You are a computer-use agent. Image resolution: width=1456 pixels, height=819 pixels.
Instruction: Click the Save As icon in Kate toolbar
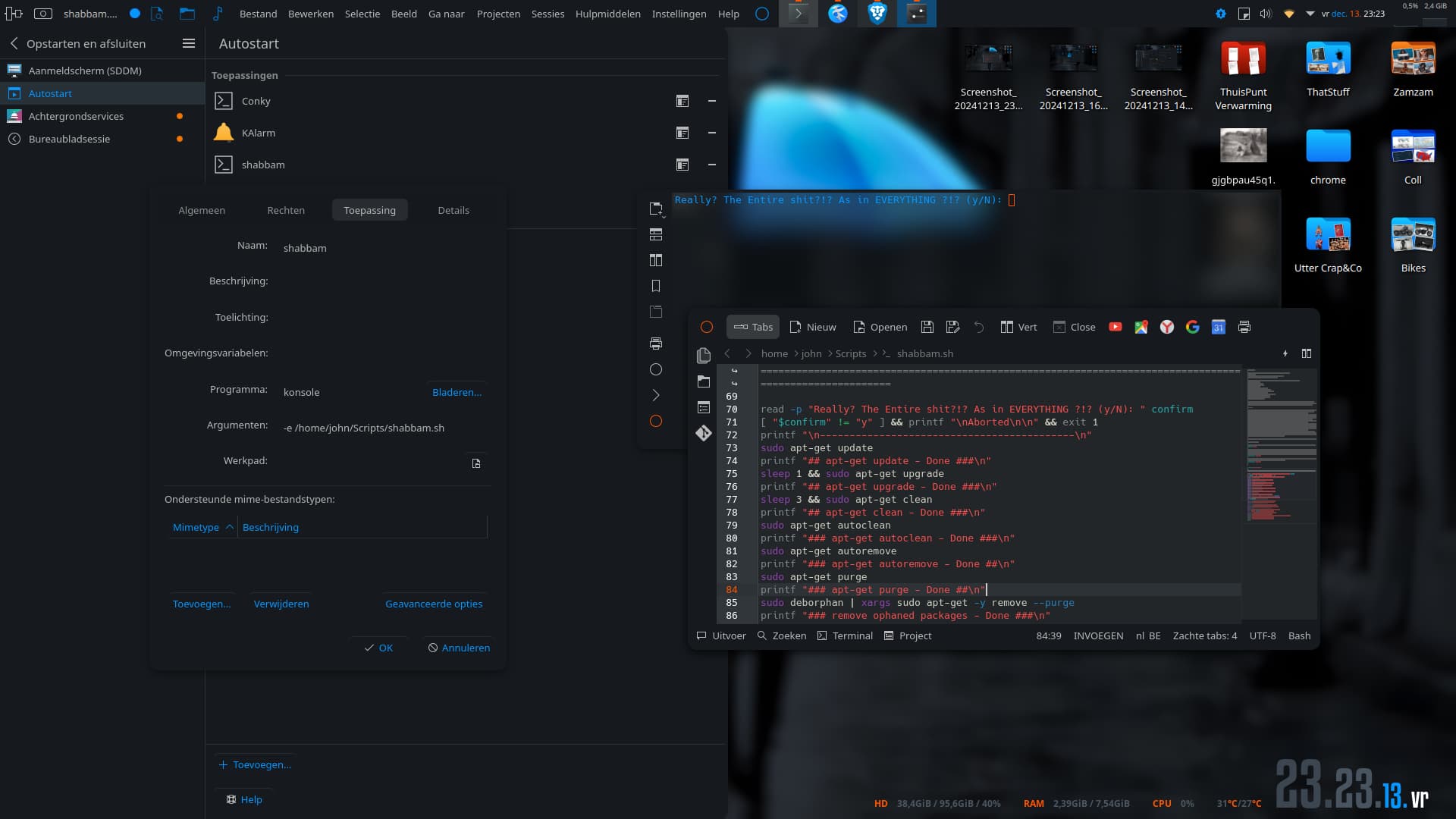click(952, 327)
